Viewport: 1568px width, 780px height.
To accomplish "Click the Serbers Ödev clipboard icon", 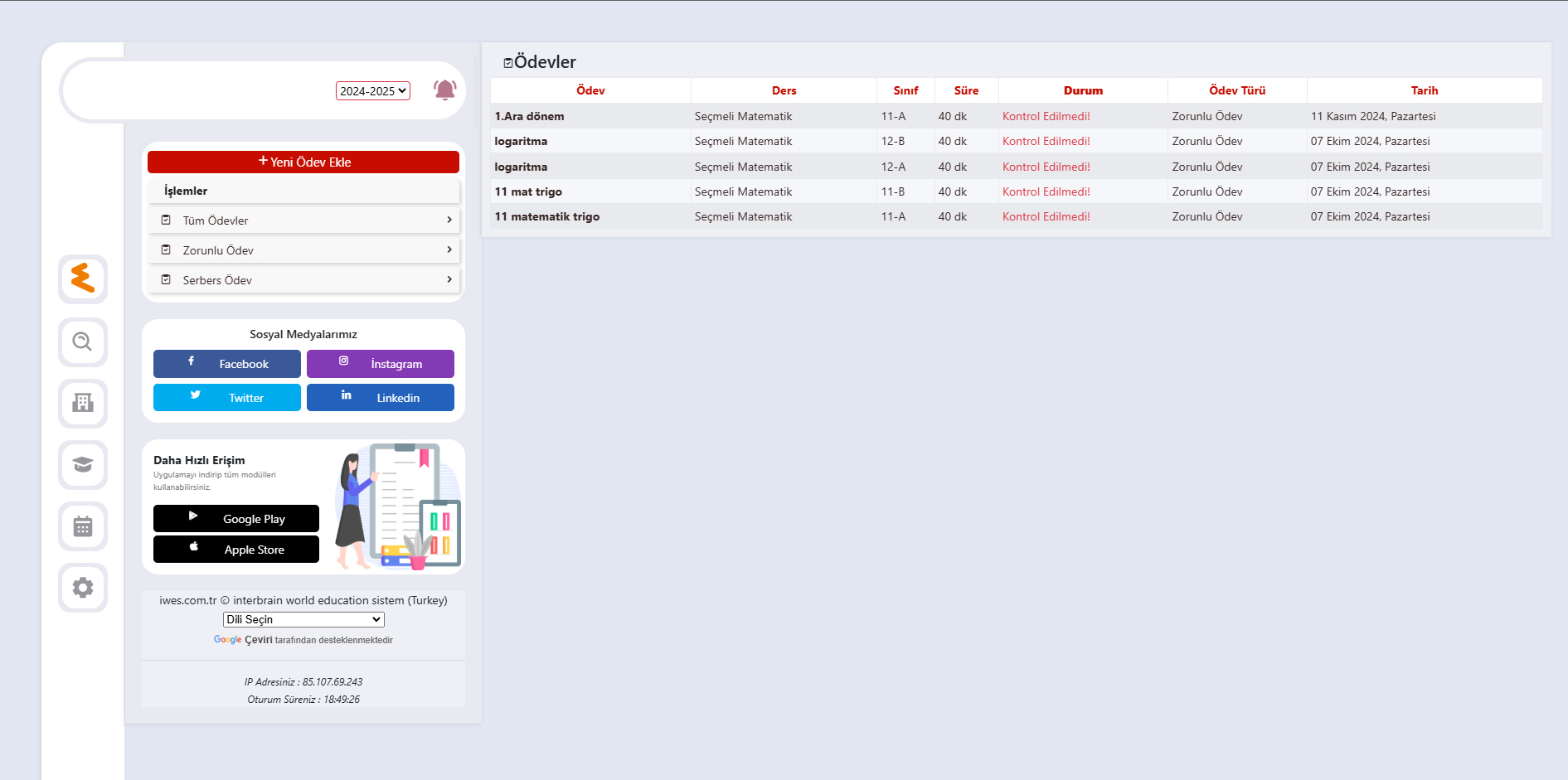I will [x=166, y=279].
